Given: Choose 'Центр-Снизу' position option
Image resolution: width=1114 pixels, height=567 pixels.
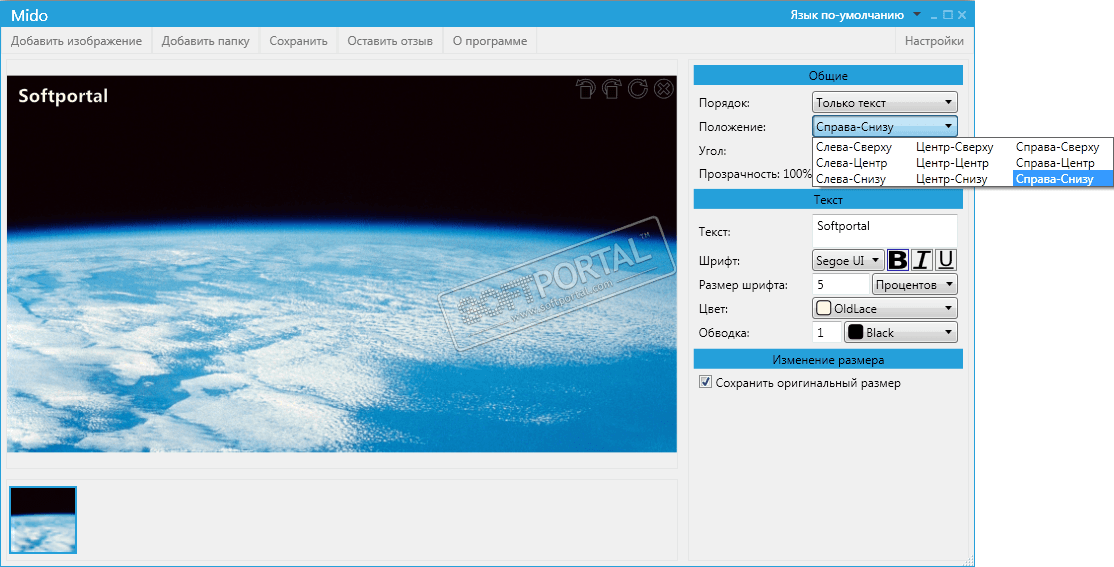Looking at the screenshot, I should point(951,179).
